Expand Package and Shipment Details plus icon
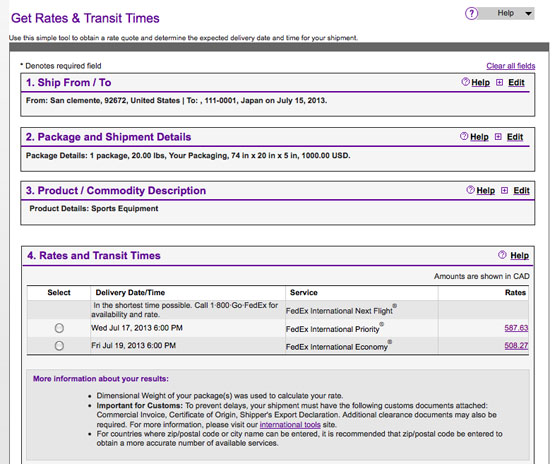This screenshot has height=464, width=555. click(498, 137)
